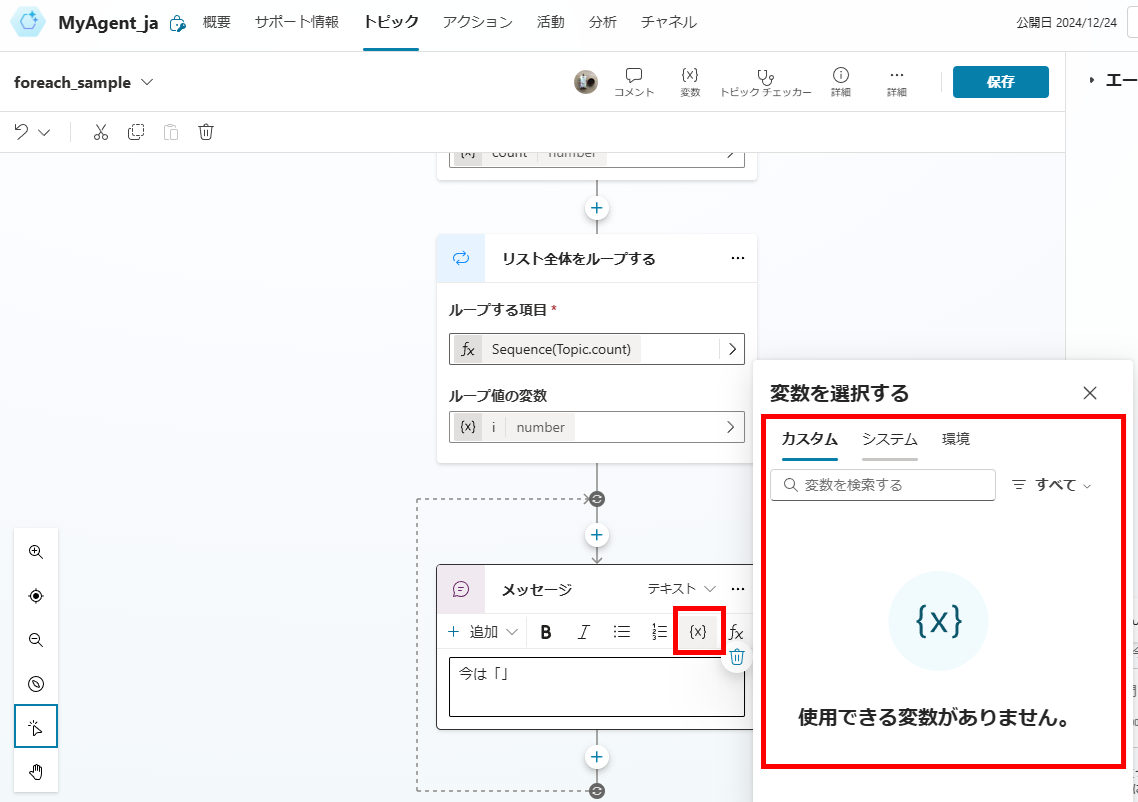Click the 追加 add button in message
Screen dimensions: 1138x802
click(x=483, y=631)
